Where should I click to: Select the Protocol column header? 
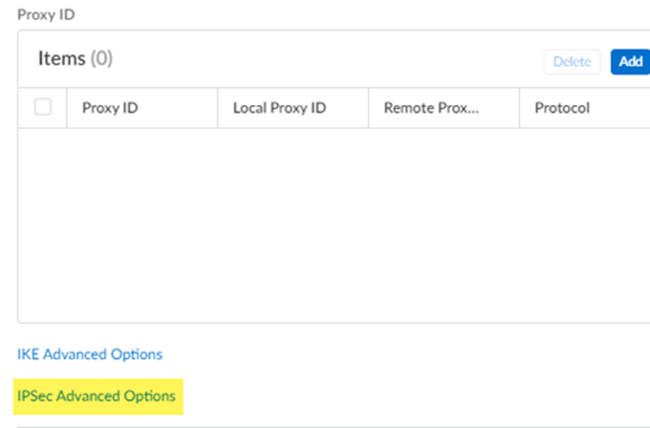[x=562, y=108]
